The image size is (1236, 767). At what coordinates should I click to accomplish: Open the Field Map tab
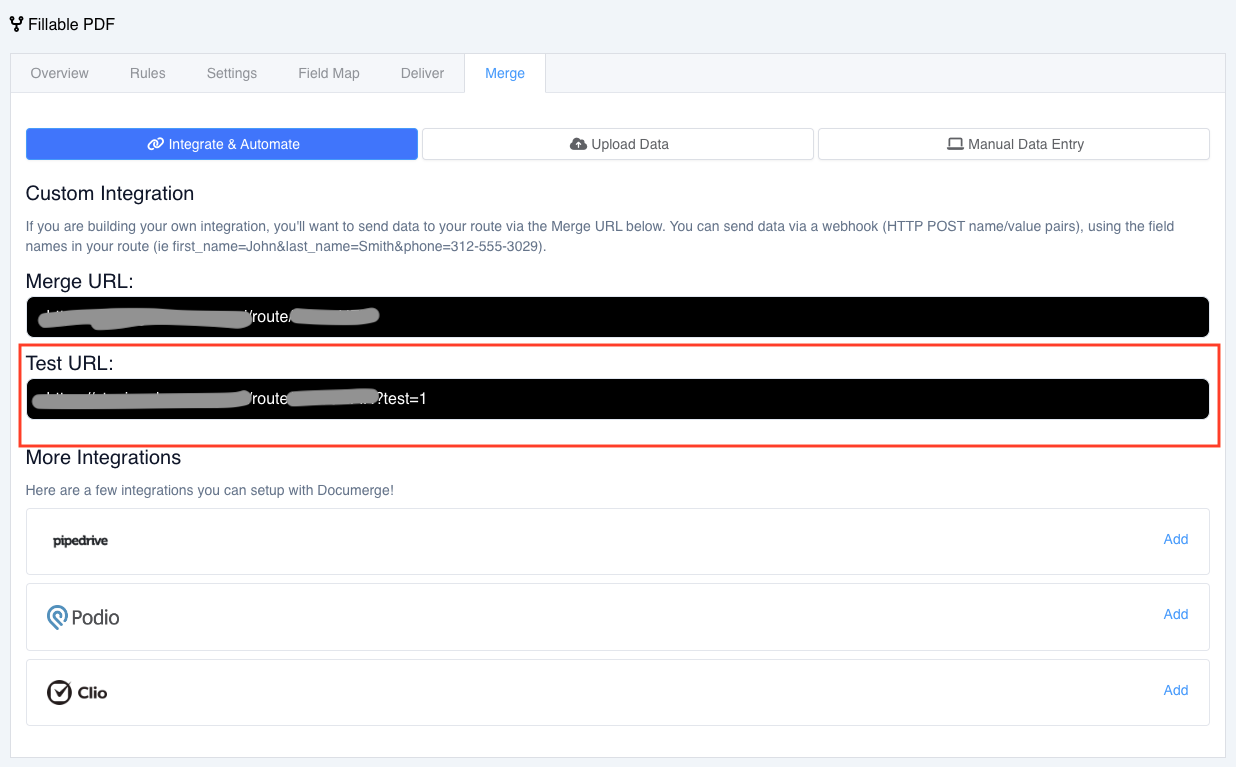coord(329,73)
